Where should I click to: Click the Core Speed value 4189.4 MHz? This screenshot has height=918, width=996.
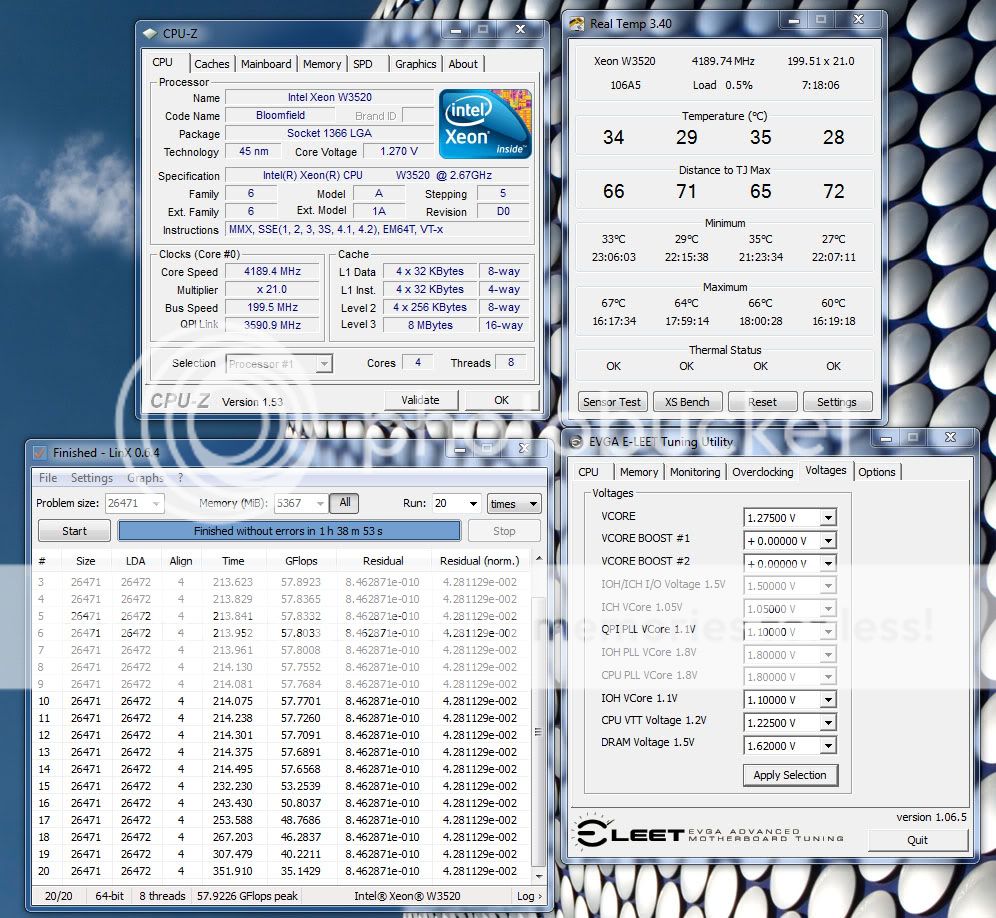[x=273, y=271]
